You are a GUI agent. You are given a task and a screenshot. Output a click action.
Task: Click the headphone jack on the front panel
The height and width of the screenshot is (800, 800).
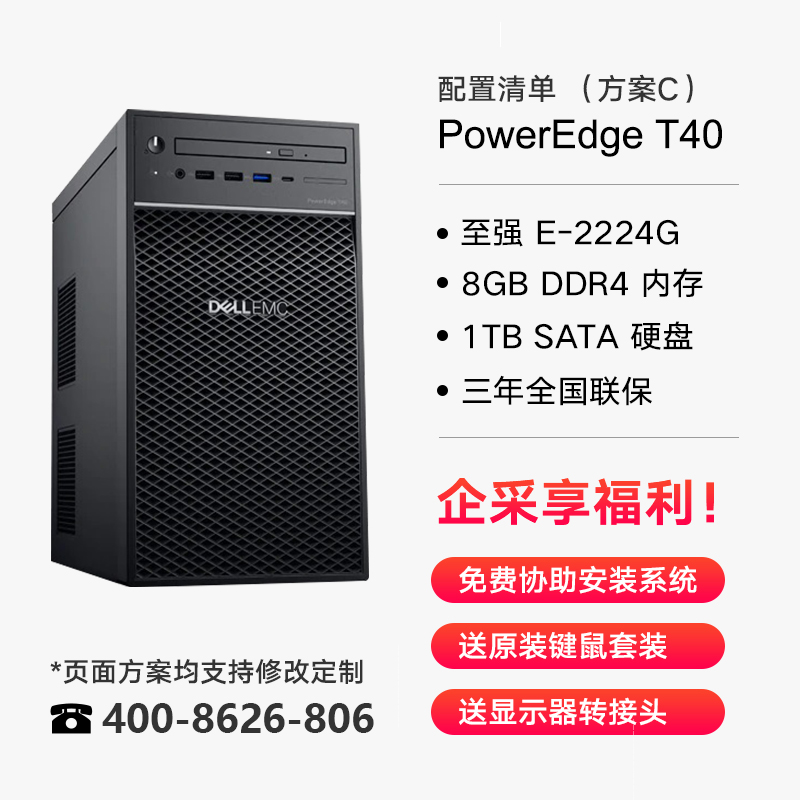[180, 174]
